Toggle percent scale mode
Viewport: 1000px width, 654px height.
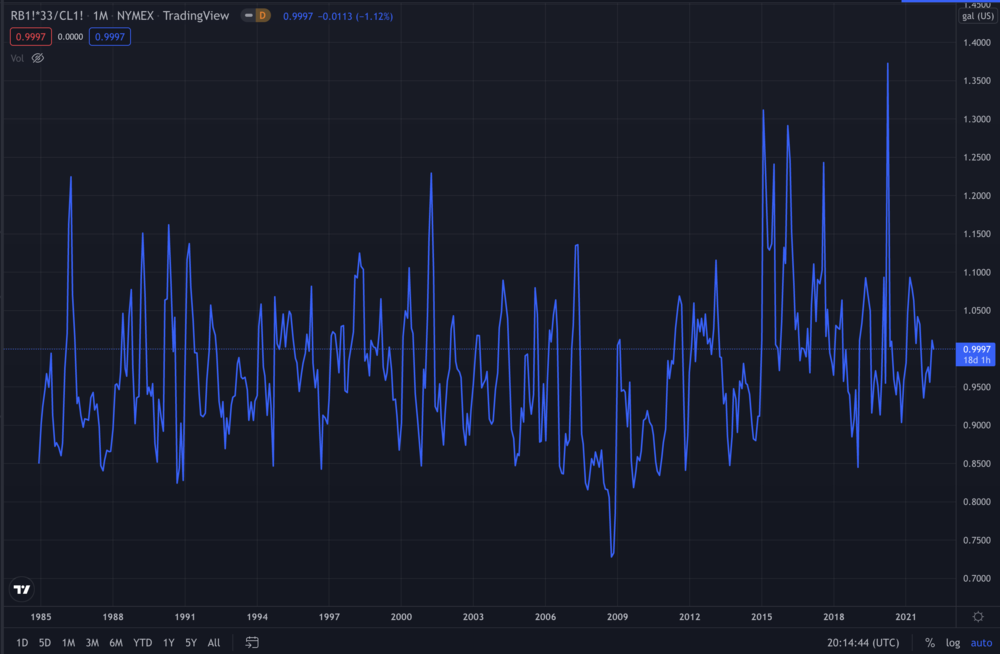pos(929,642)
